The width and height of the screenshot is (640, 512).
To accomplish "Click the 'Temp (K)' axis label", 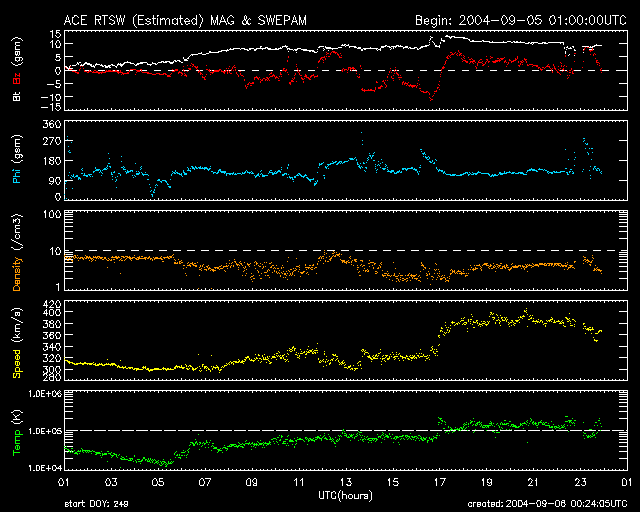I will 17,432.
